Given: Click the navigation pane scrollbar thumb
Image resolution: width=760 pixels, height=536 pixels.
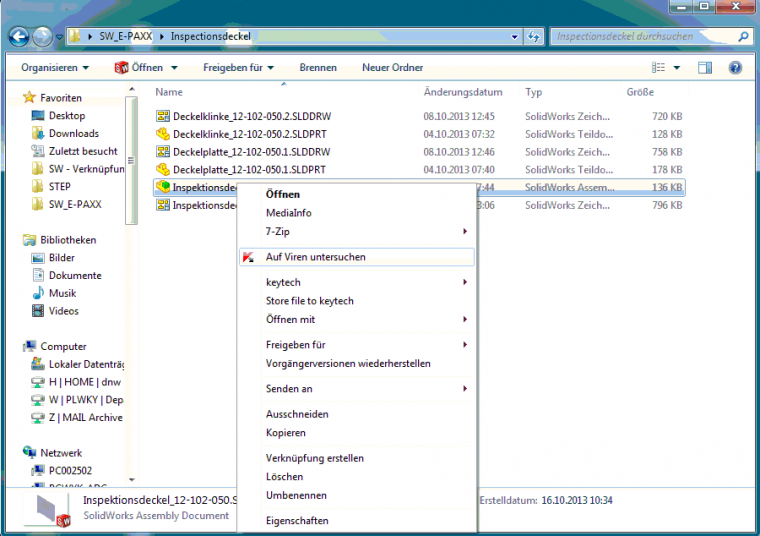Looking at the screenshot, I should (131, 160).
